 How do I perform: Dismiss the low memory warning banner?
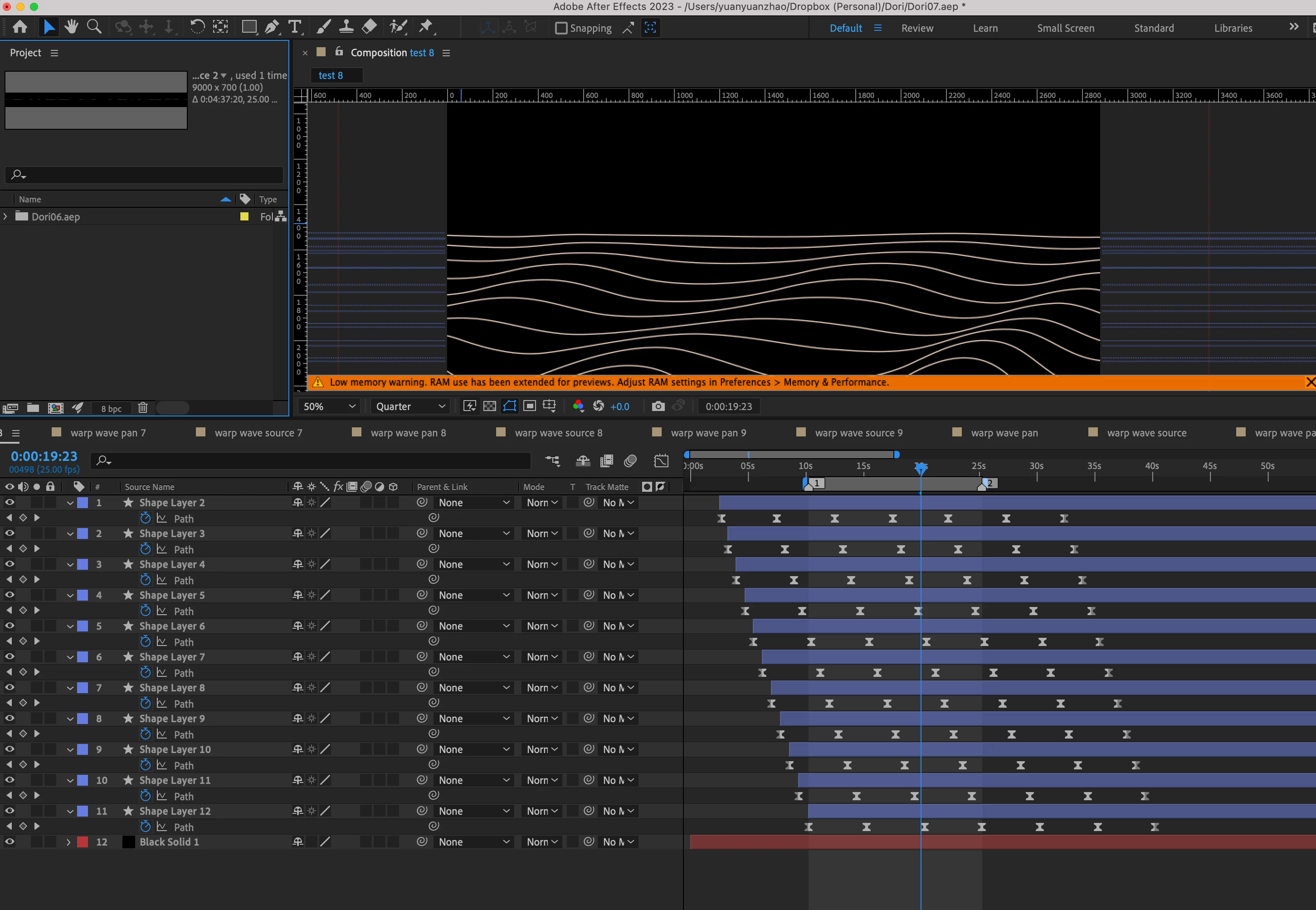1310,382
